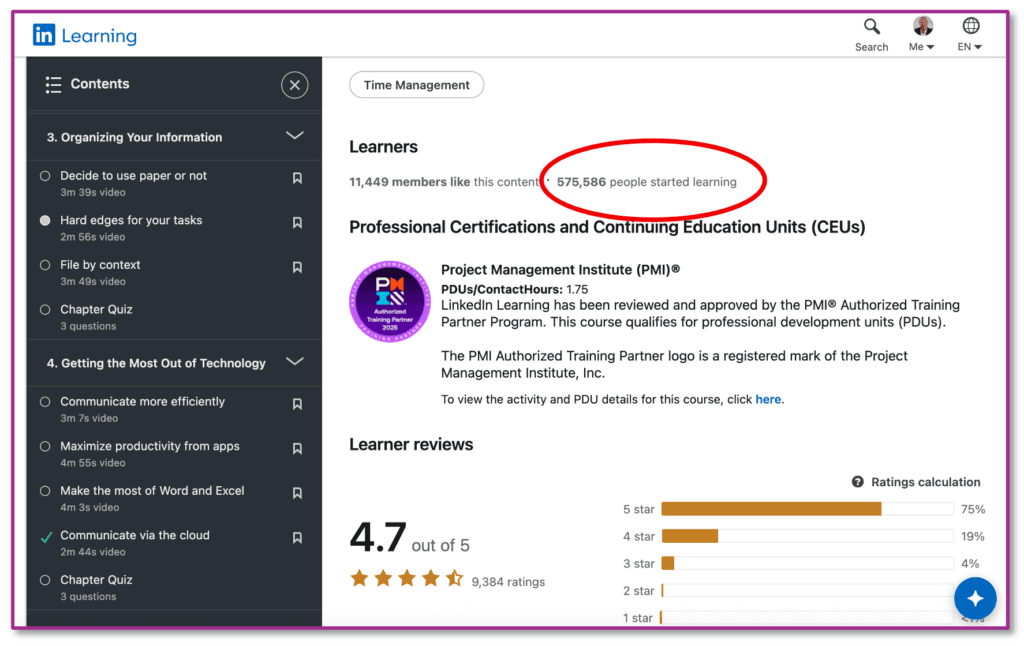Select status circle for Decide to use paper or not
This screenshot has height=646, width=1024.
[x=45, y=176]
